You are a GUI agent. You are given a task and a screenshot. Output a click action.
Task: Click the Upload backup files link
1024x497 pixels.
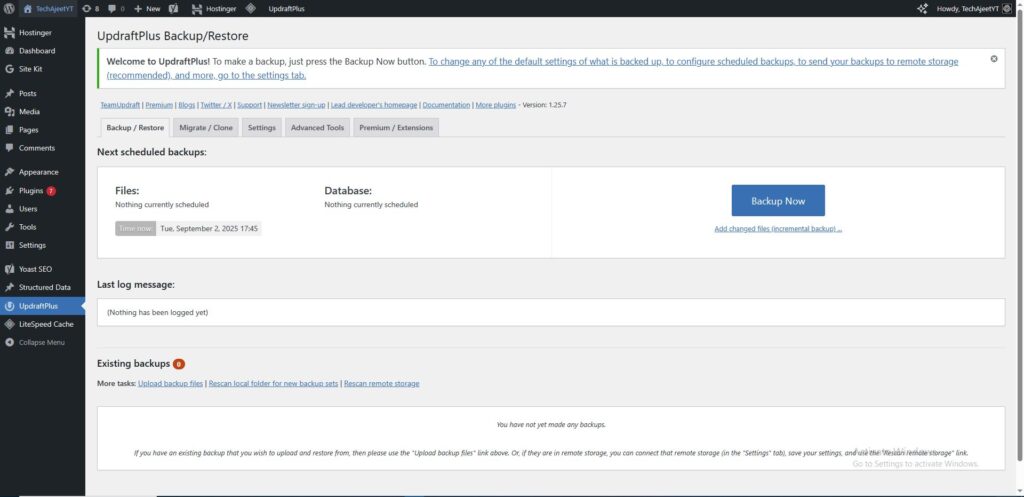(170, 384)
